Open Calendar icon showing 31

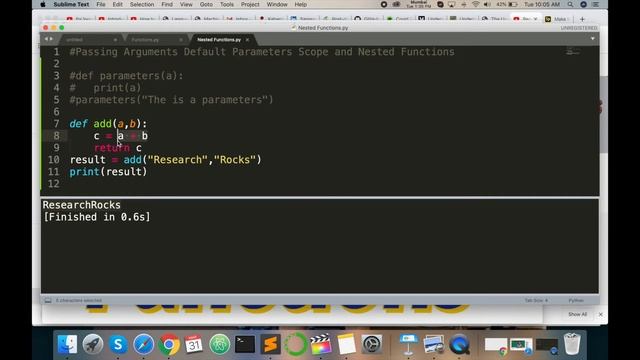194,344
